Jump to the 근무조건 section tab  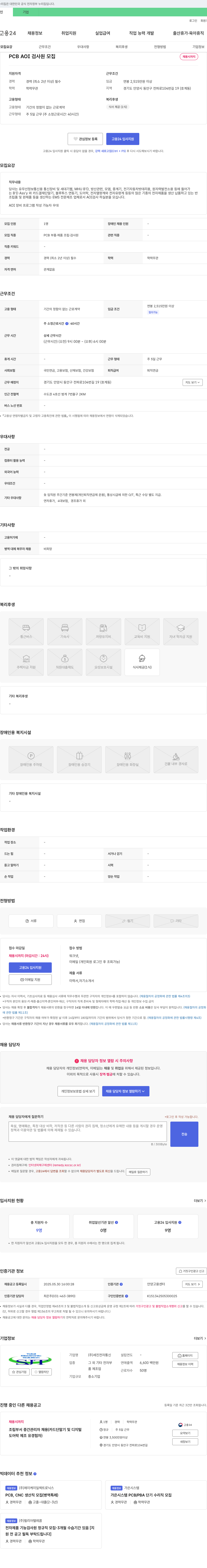pos(44,47)
